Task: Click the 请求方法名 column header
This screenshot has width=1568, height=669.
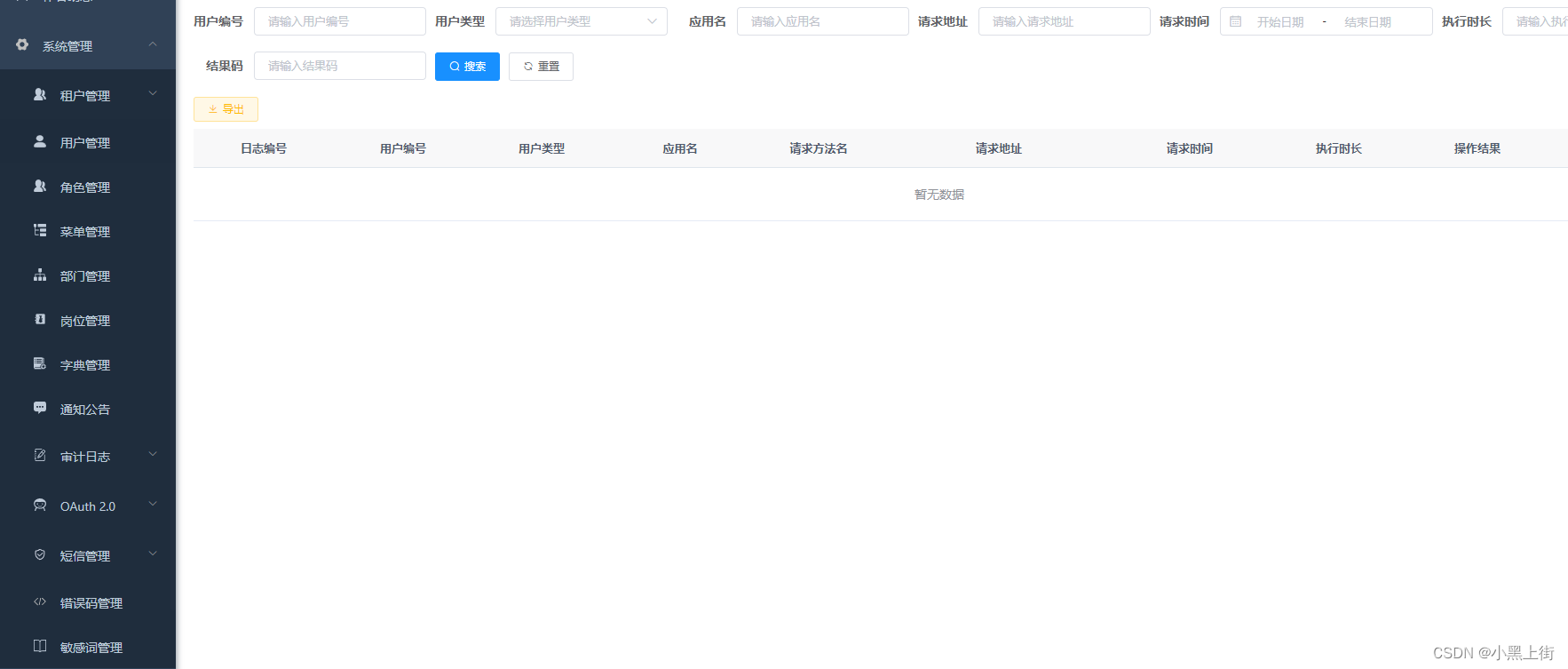Action: tap(819, 148)
